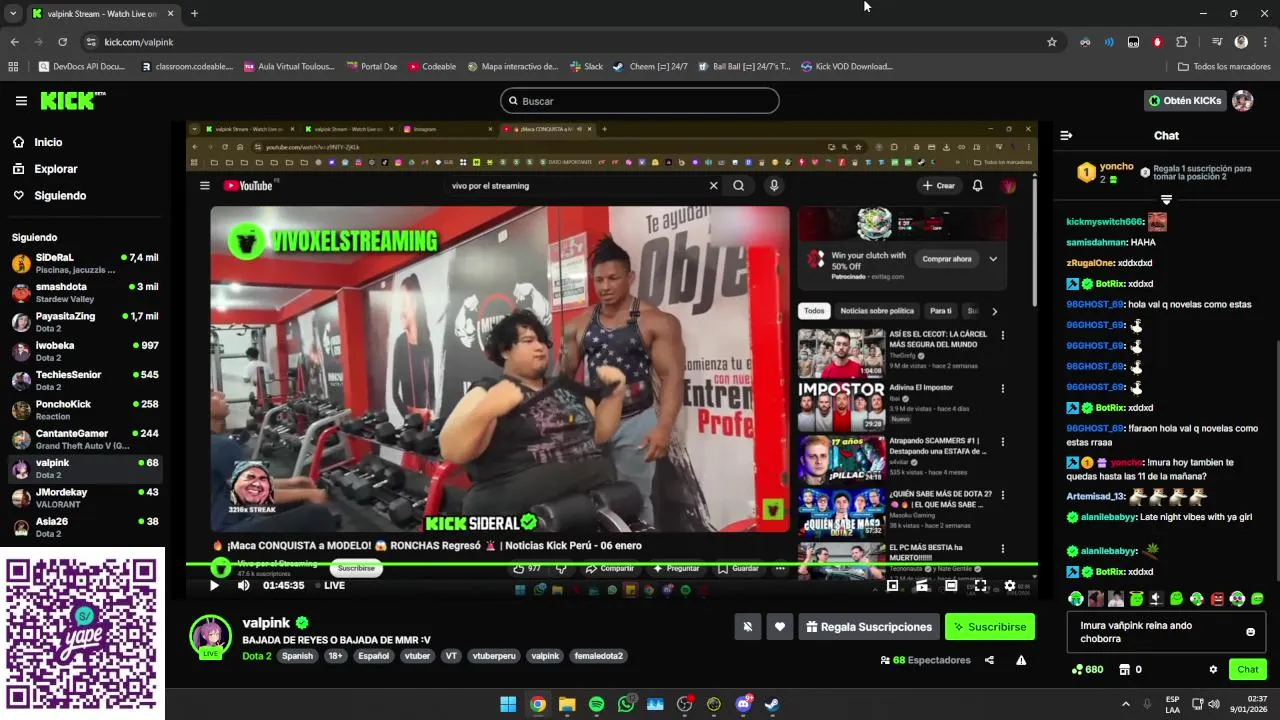The image size is (1280, 720).
Task: Click the green Suscribirse button
Action: (990, 627)
